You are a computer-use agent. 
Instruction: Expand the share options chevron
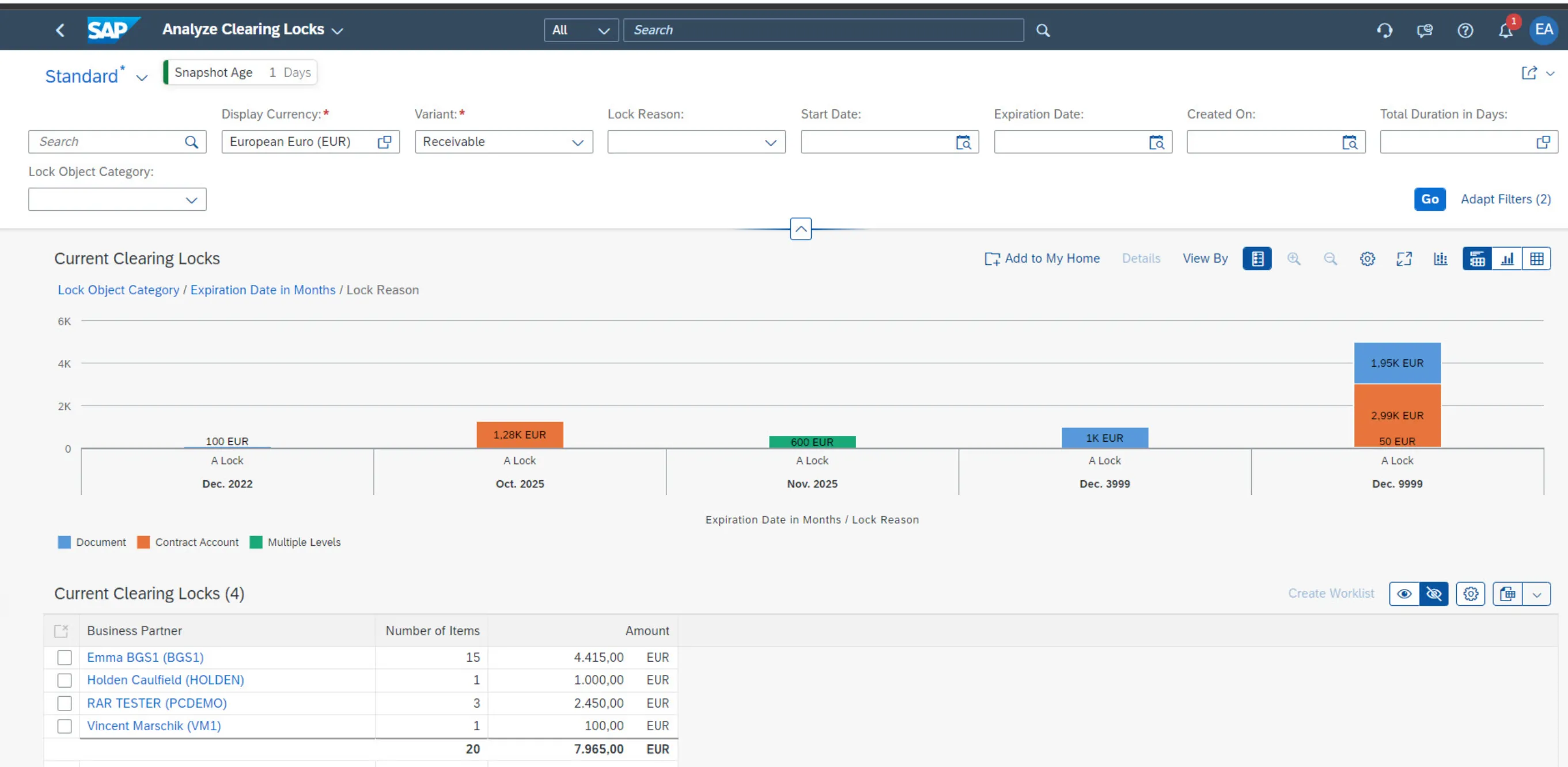pos(1550,73)
